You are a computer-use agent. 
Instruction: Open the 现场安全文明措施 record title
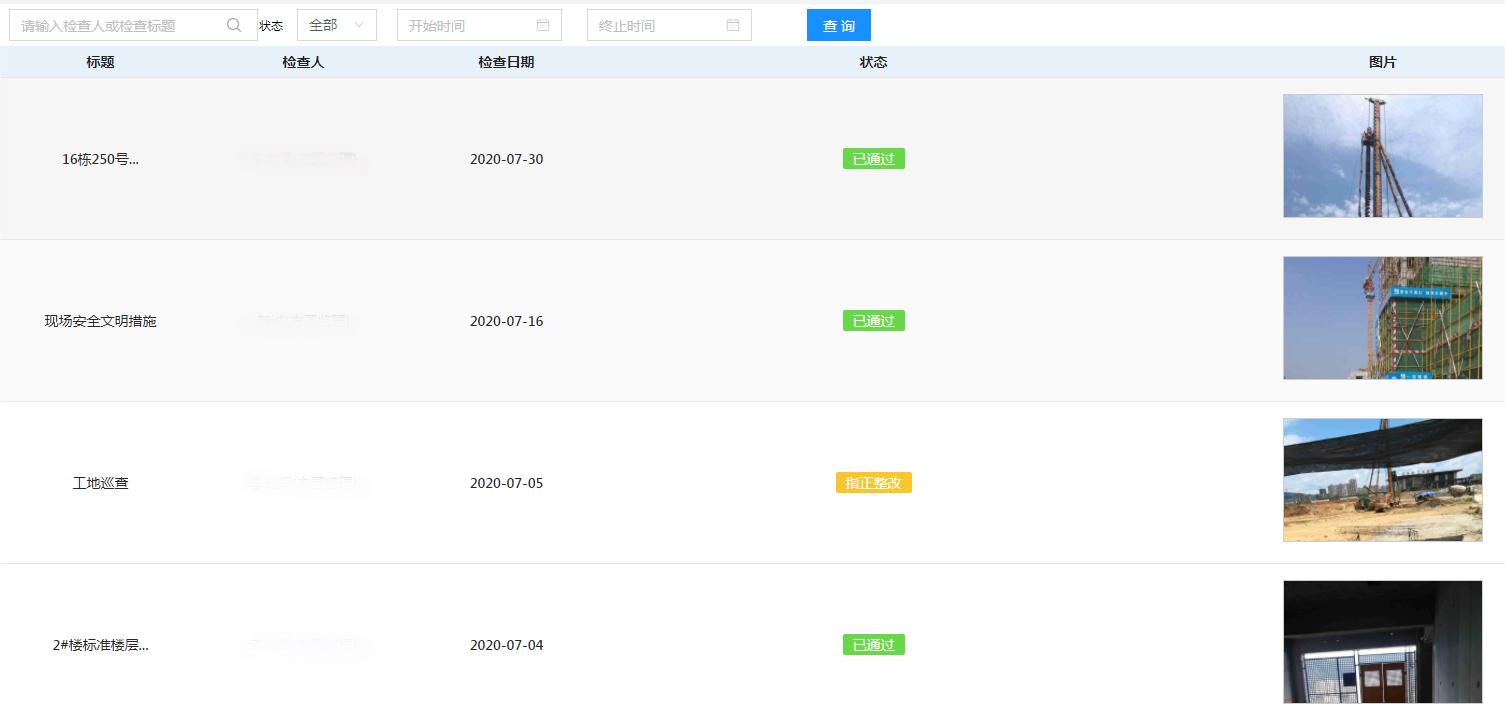pos(100,321)
